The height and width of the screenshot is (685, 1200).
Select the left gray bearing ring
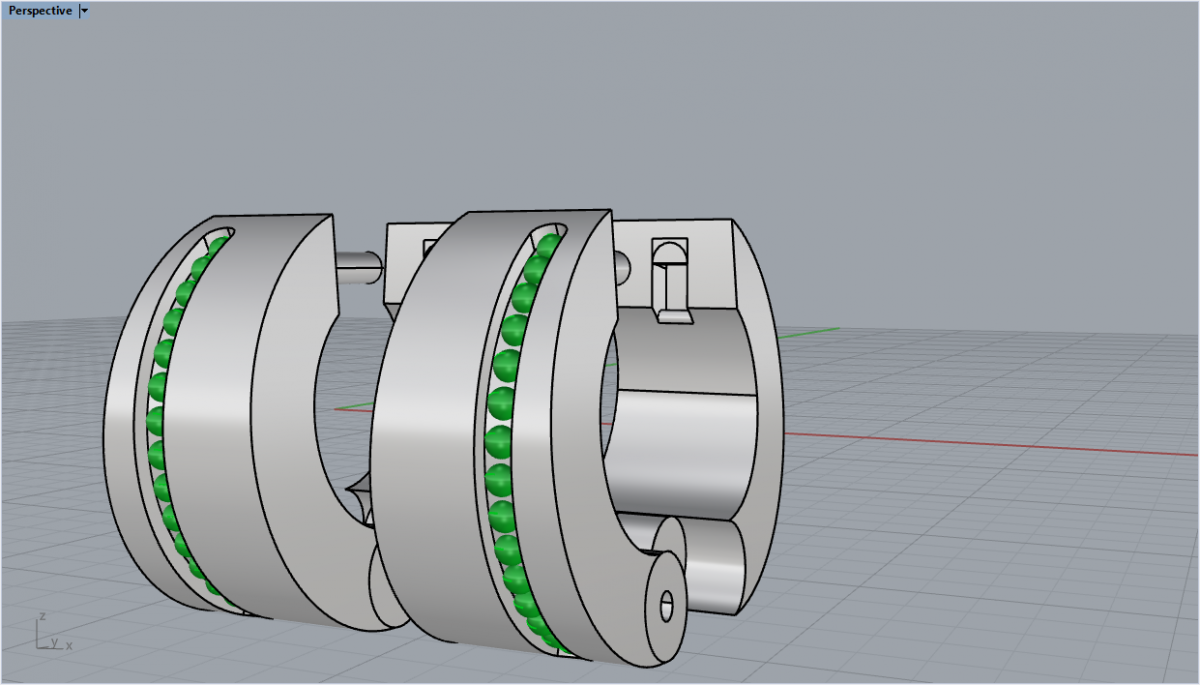pos(228,420)
